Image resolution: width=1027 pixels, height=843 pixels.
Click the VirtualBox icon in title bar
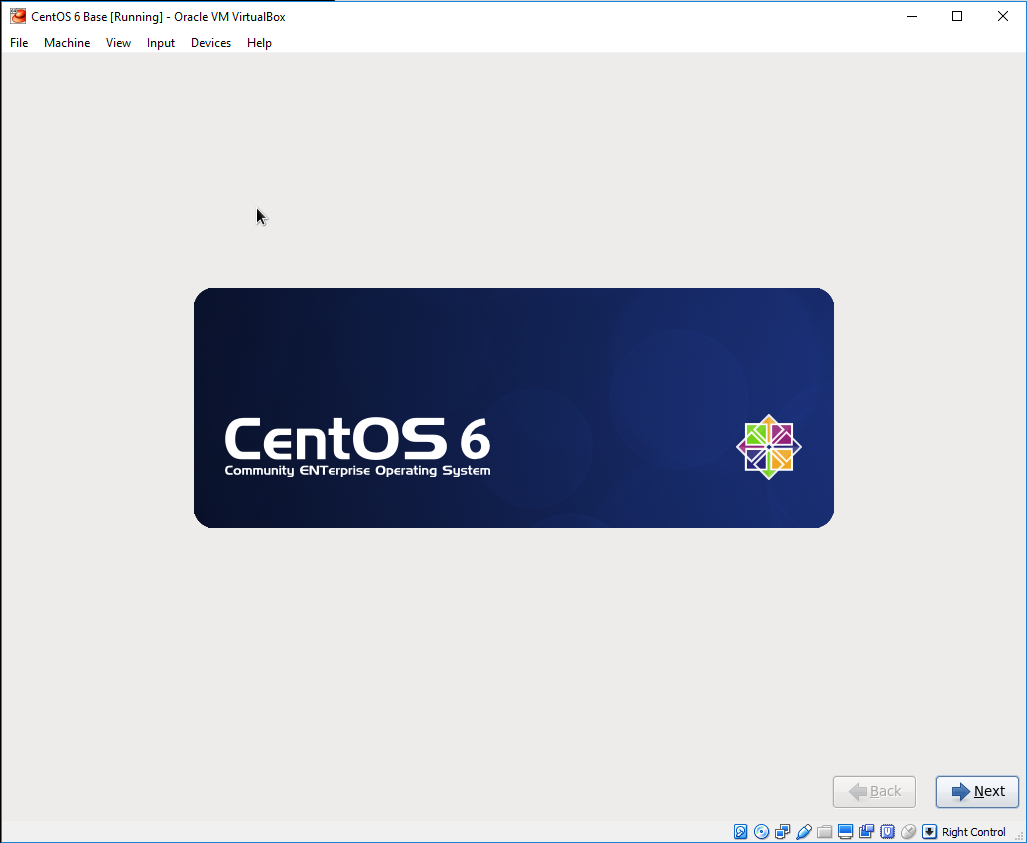point(17,16)
